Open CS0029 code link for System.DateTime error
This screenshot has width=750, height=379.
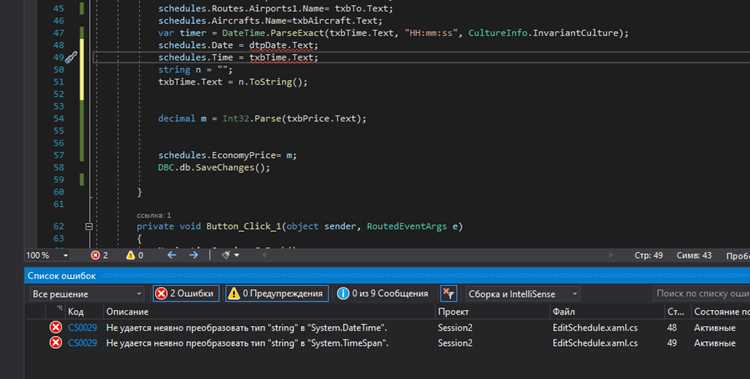tap(82, 328)
